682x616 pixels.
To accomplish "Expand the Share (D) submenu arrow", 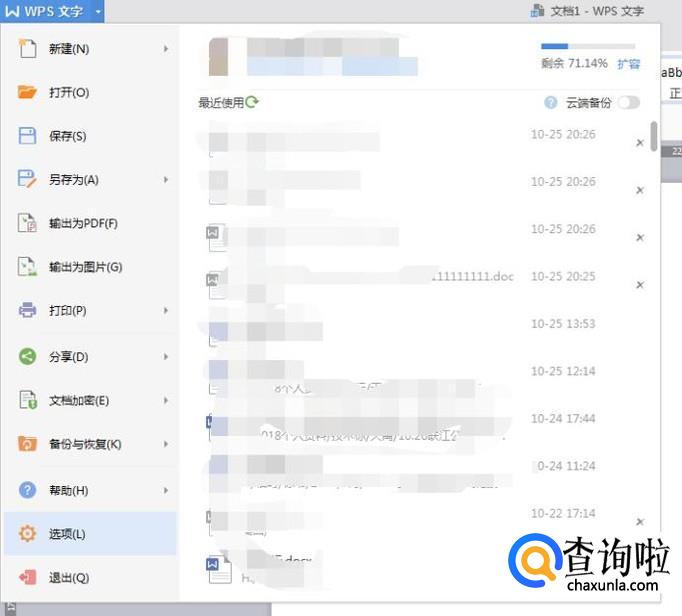I will [x=166, y=357].
